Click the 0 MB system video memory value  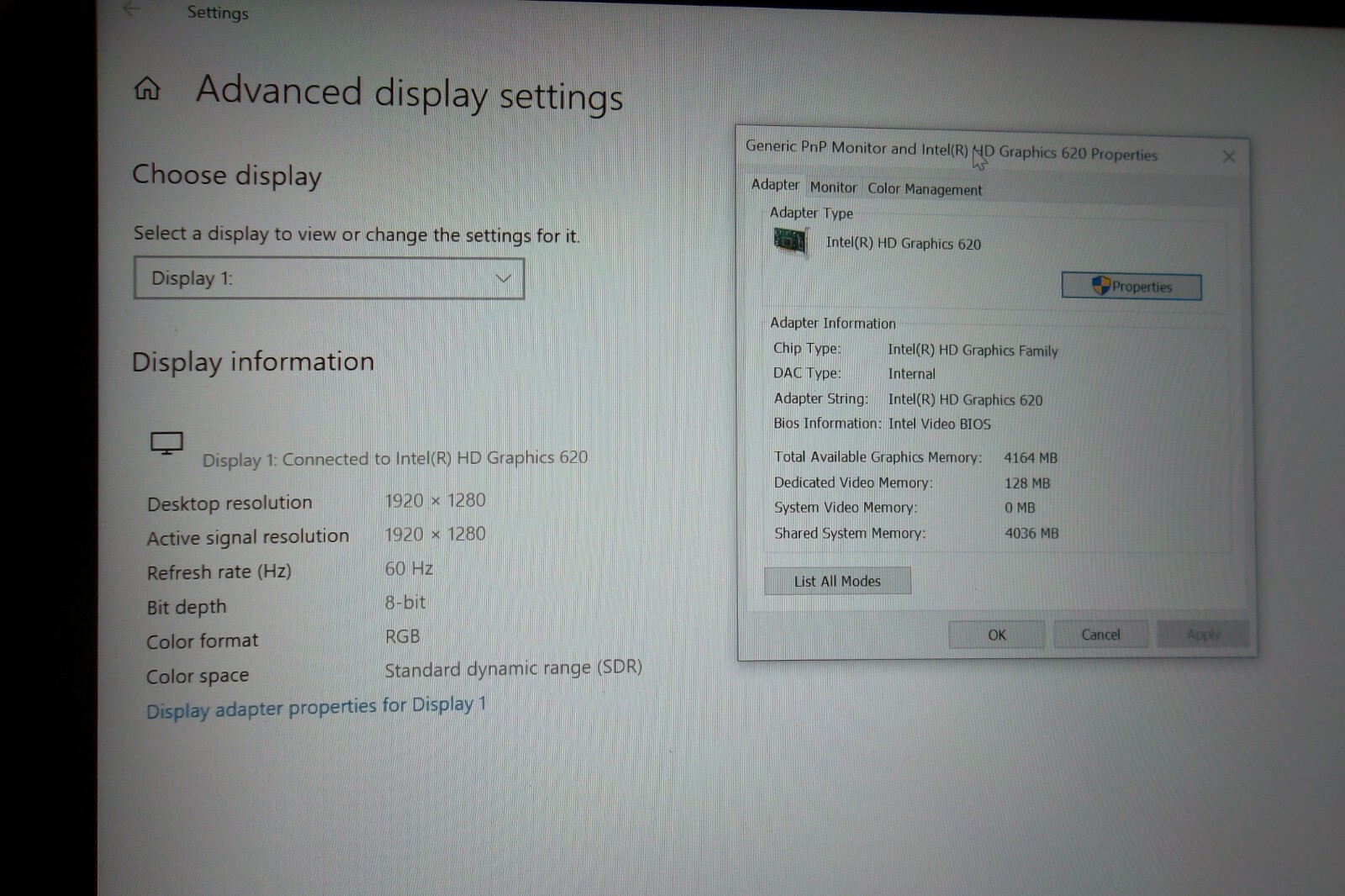point(1020,508)
